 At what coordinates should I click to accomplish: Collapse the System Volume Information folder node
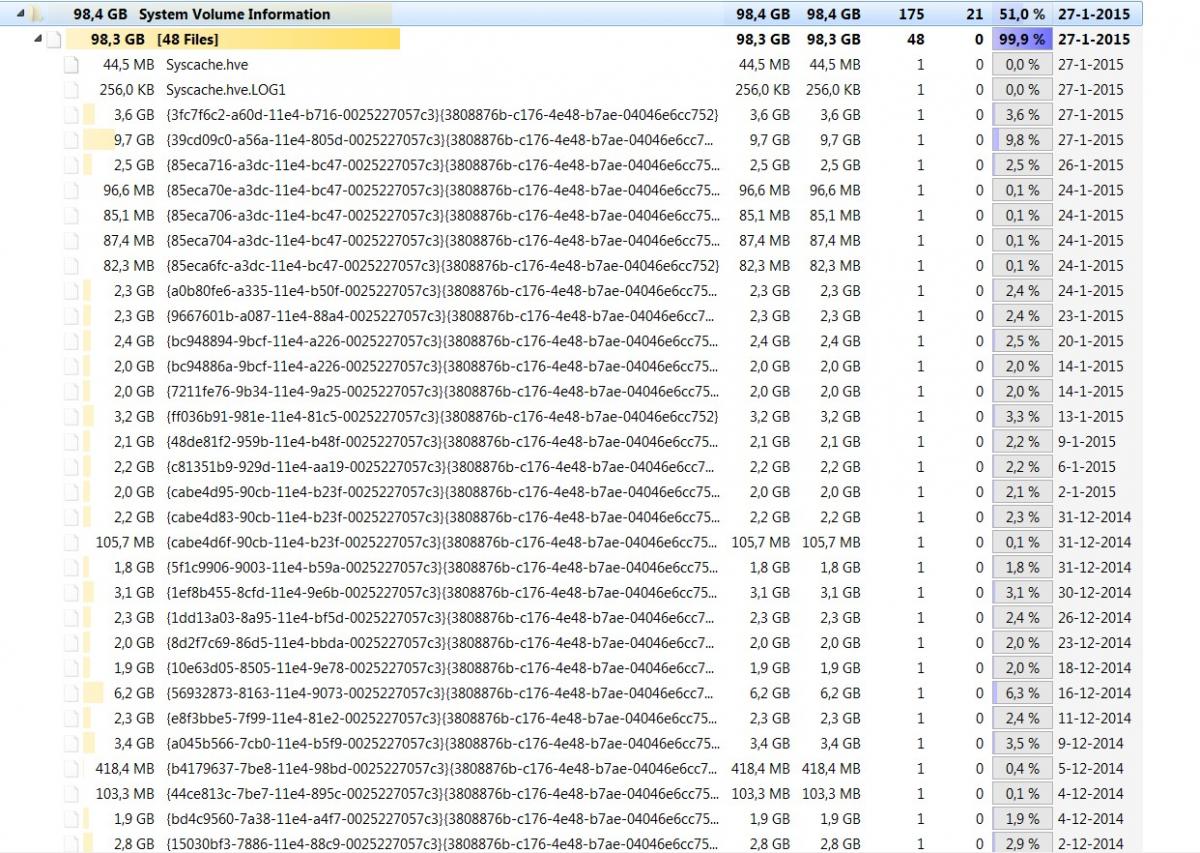22,14
